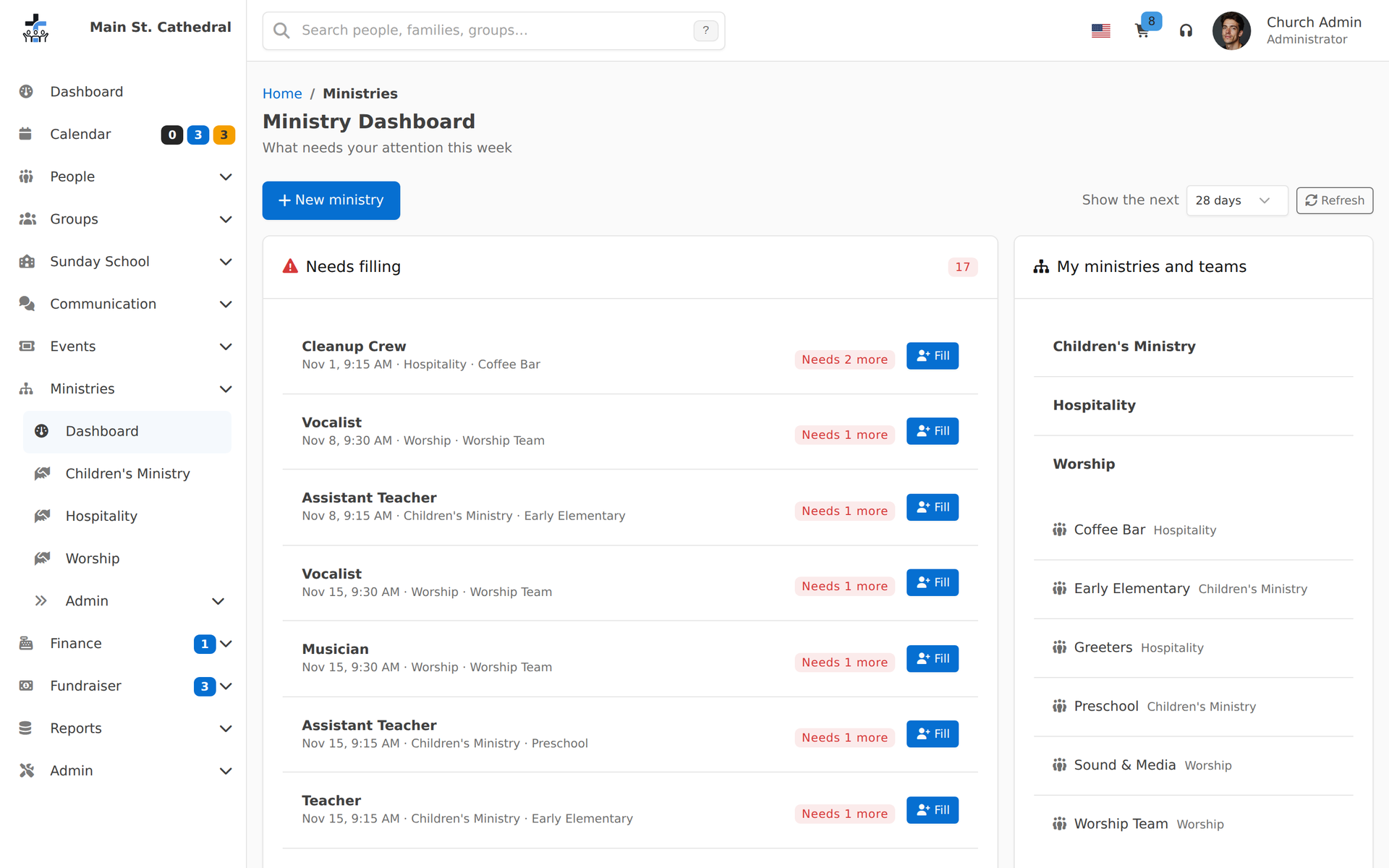Click the orange Calendar badge showing 3
This screenshot has width=1389, height=868.
pos(224,135)
